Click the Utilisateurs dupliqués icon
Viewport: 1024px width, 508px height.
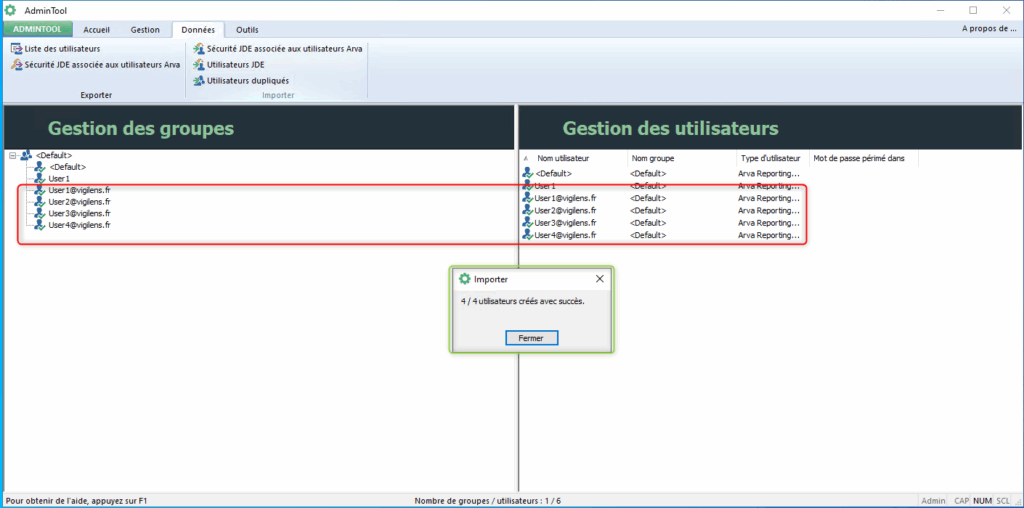(x=199, y=80)
